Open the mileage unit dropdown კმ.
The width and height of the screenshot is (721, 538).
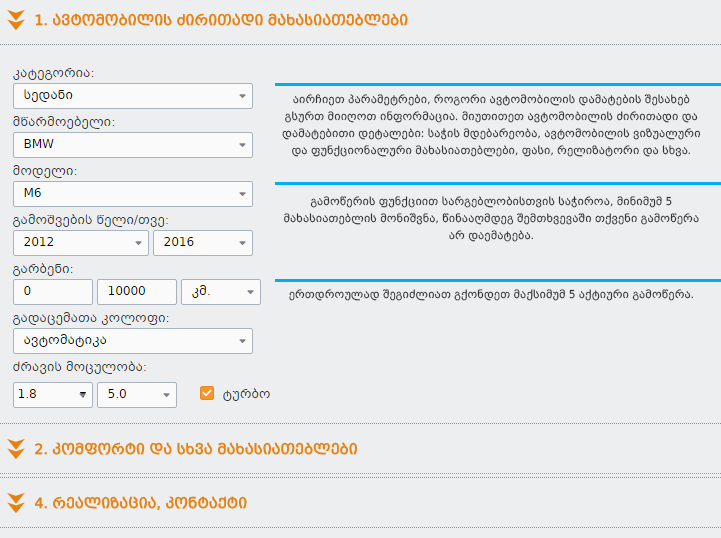pos(221,292)
